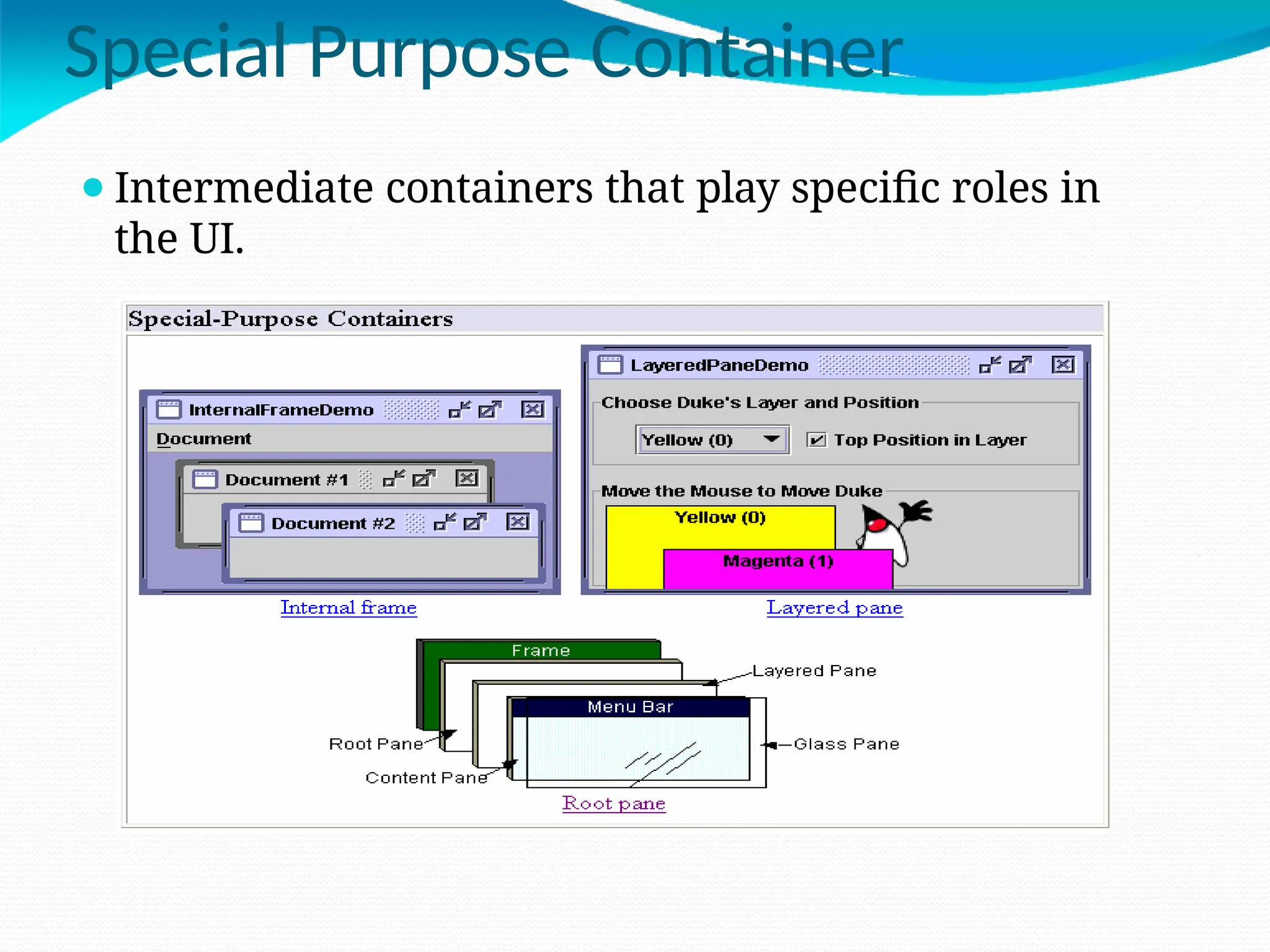Maximize the LayeredPaneDemo window
This screenshot has height=952, width=1270.
point(1020,364)
